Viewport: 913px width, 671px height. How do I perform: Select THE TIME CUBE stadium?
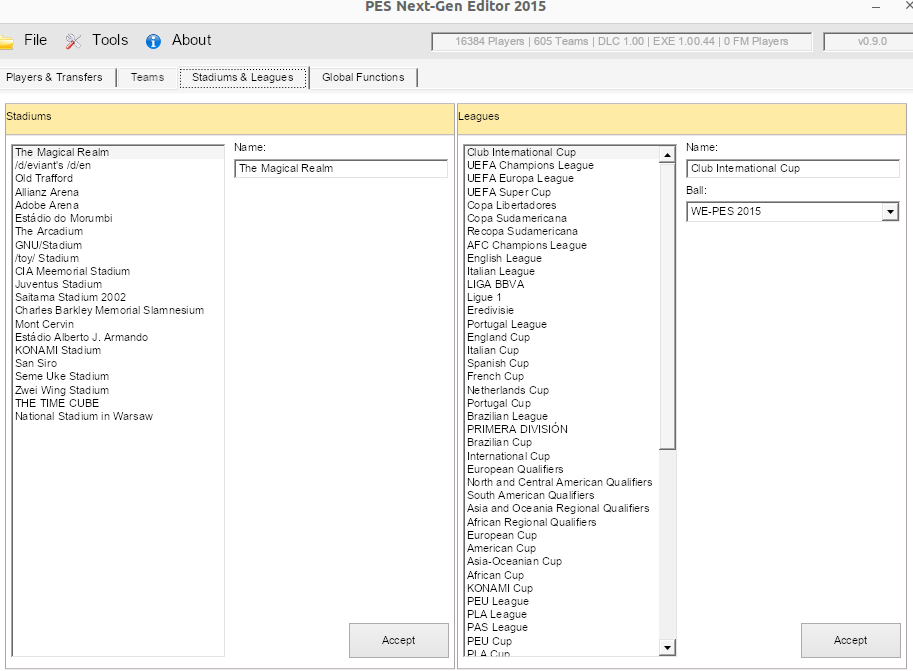[x=118, y=403]
